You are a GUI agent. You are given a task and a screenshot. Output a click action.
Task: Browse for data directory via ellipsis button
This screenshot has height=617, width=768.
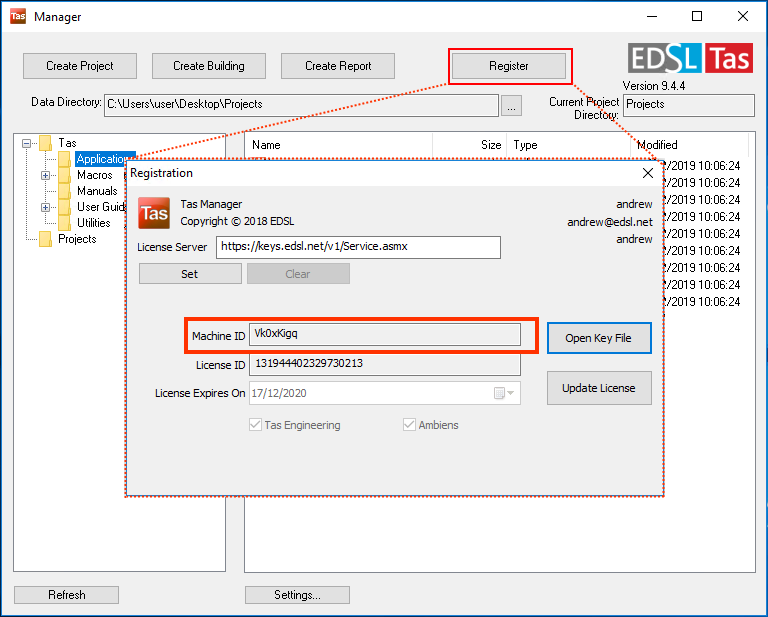[x=511, y=106]
